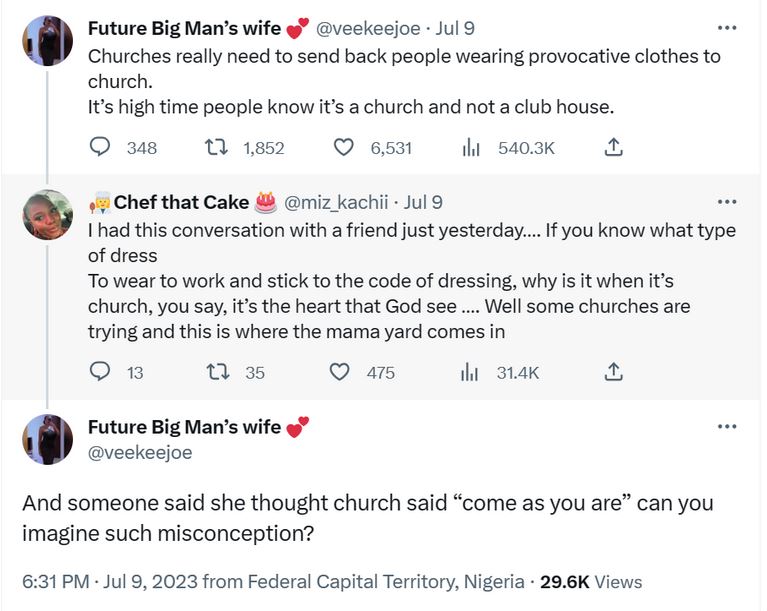Viewport: 767px width, 611px height.
Task: View analytics showing 31.4K views
Action: click(470, 372)
